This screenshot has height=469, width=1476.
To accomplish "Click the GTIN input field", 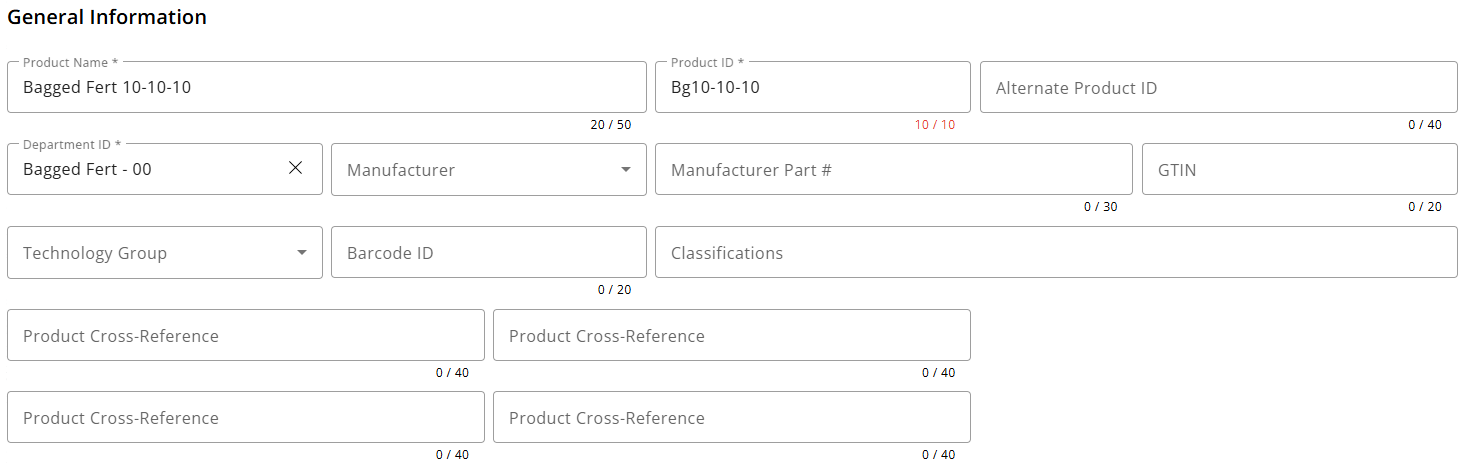I will [x=1299, y=170].
